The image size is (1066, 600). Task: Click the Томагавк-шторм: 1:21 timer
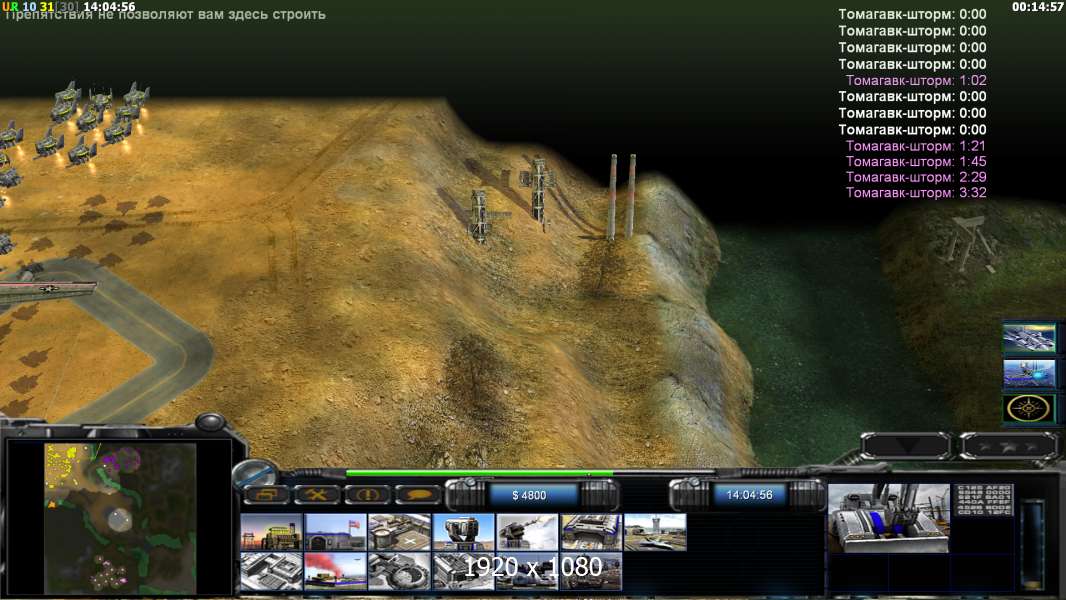click(916, 145)
